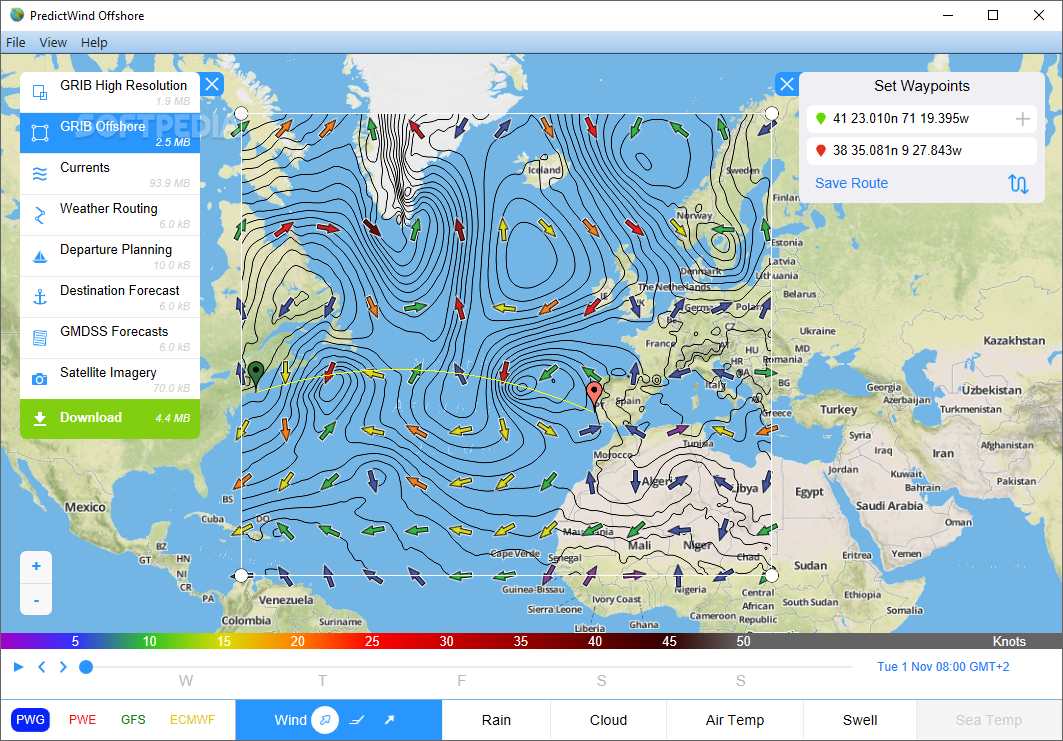This screenshot has width=1063, height=741.
Task: Step back one forecast time
Action: tap(42, 667)
